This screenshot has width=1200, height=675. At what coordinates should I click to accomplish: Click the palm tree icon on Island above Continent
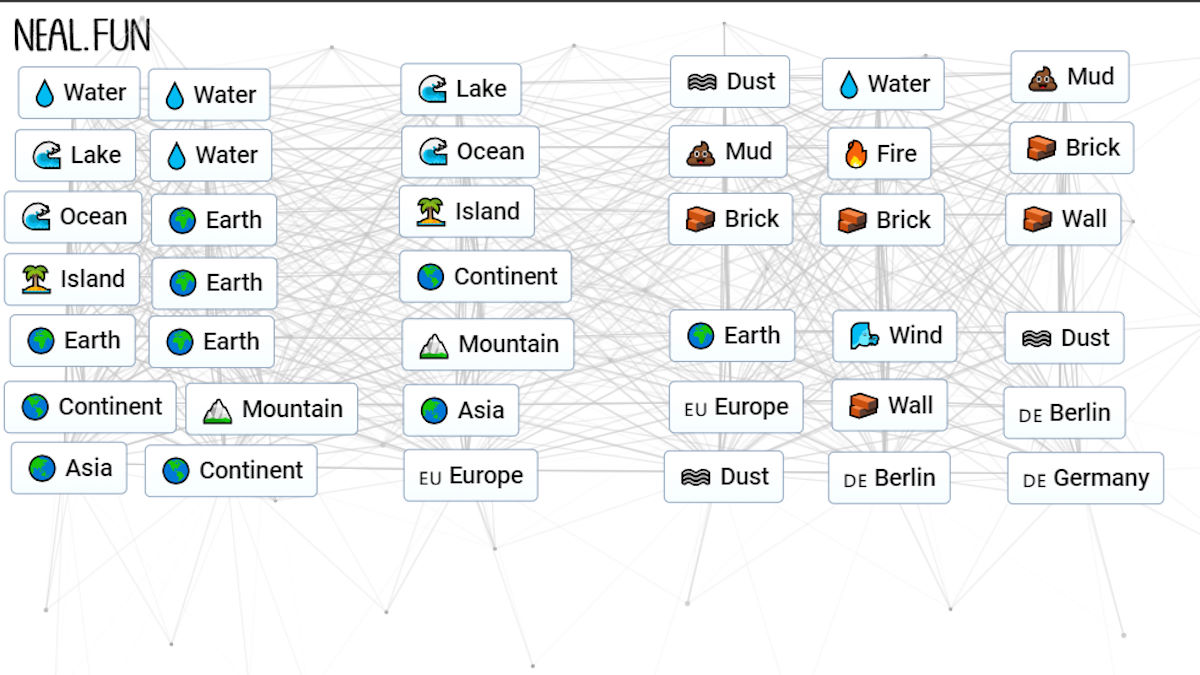click(431, 212)
